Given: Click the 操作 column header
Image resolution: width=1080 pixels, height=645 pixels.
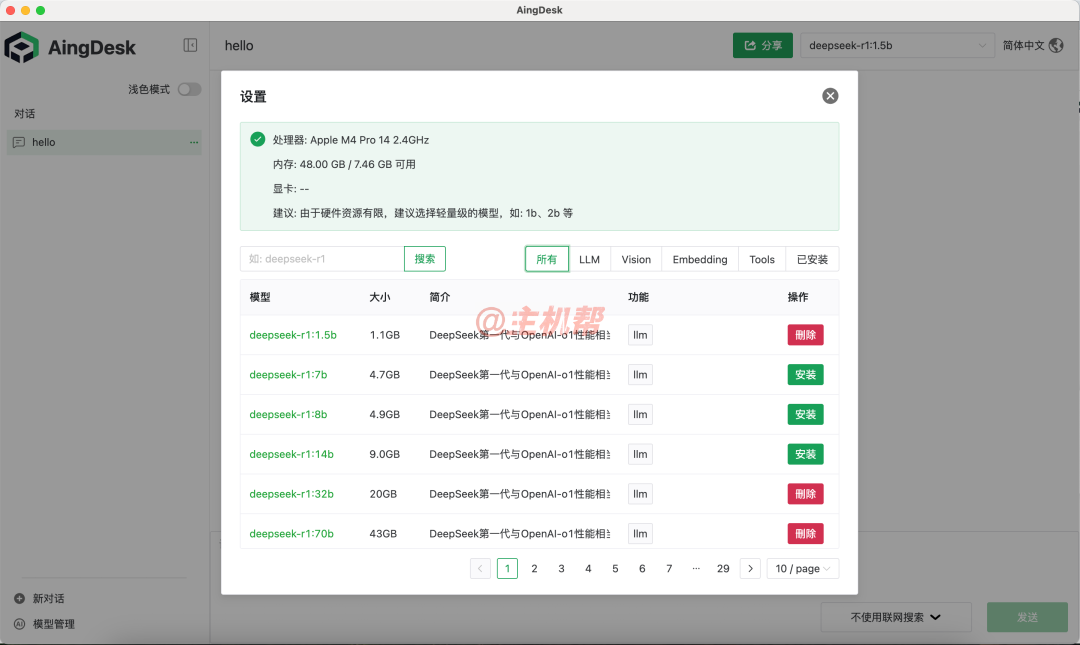Looking at the screenshot, I should pyautogui.click(x=798, y=297).
